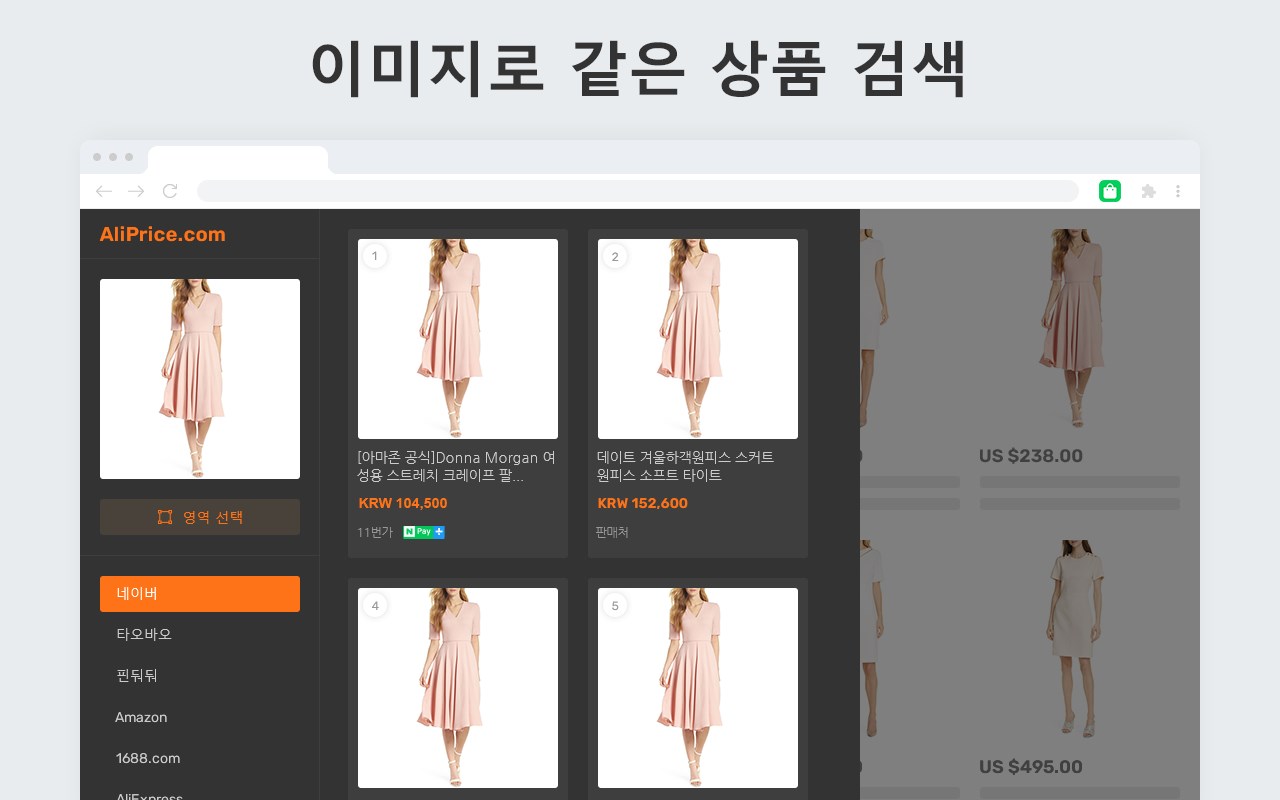
Task: Click the 영역 선택 button
Action: (x=200, y=517)
